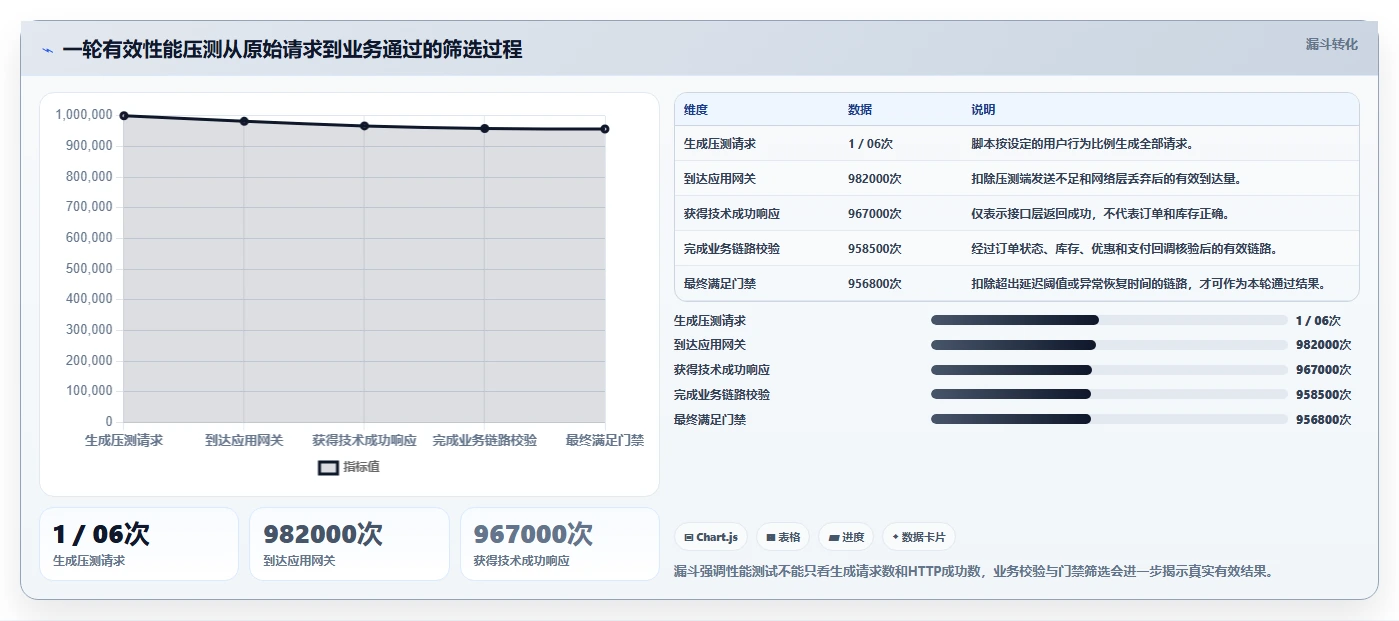This screenshot has width=1399, height=621.
Task: Click table cell 完成业务链路校验
Action: point(732,249)
